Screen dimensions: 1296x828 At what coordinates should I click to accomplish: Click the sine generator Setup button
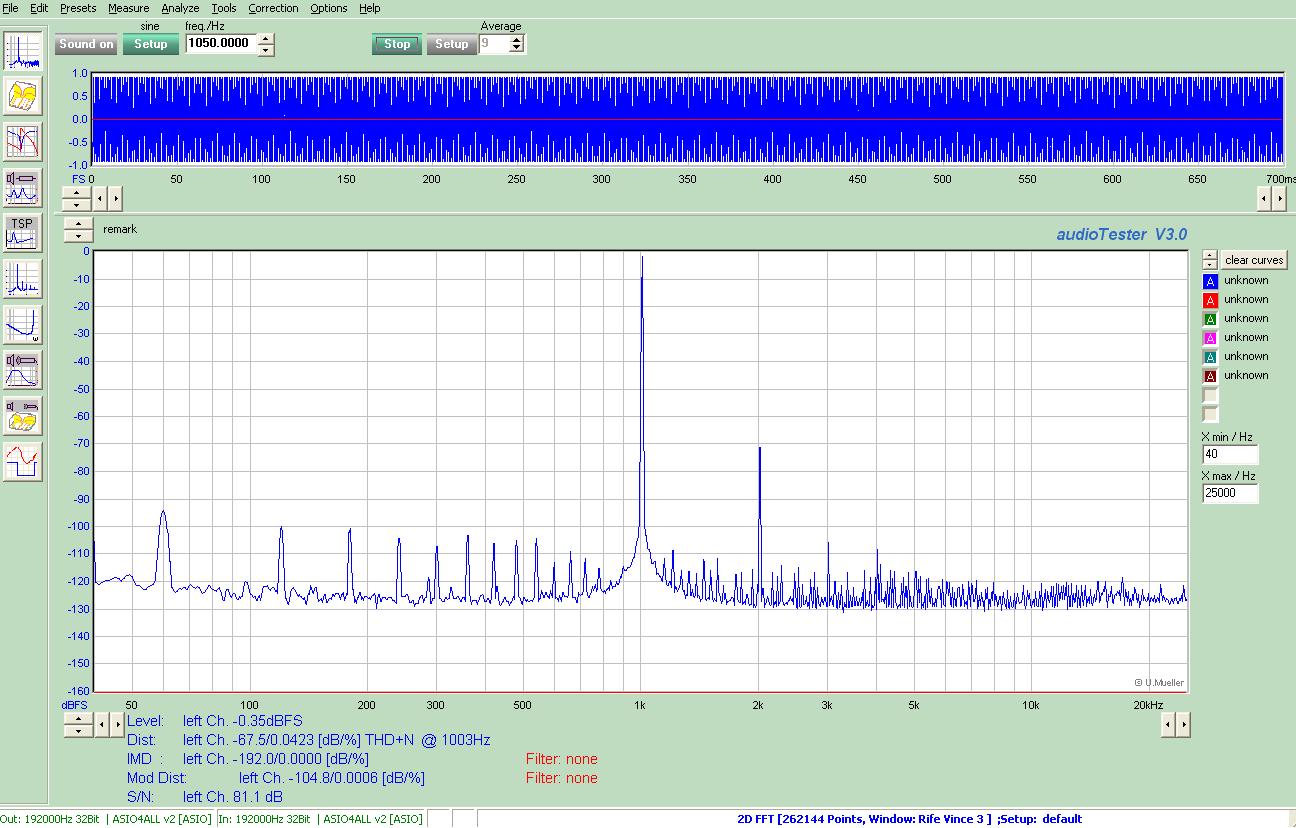click(x=151, y=44)
